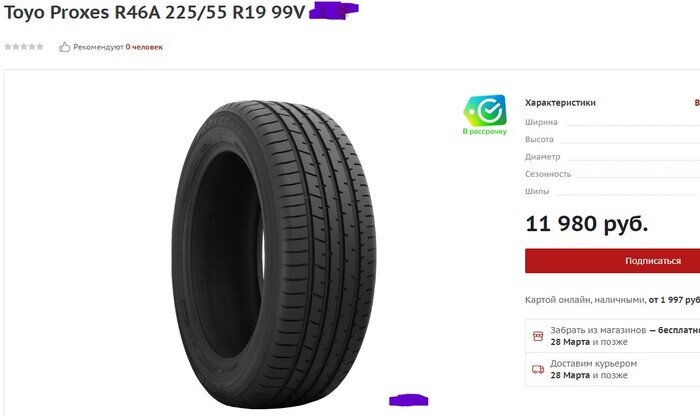Click the red Подписаться subscribe button
Screen dimensions: 700x416
pos(612,261)
